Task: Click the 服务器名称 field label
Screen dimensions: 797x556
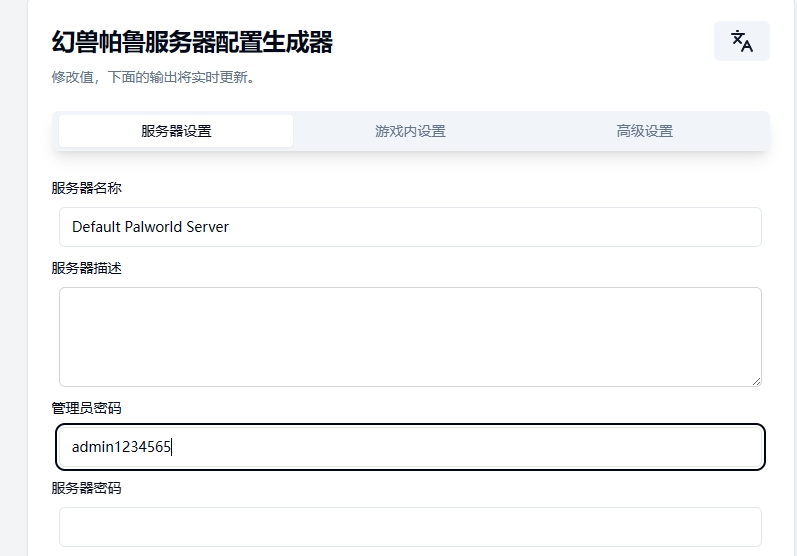Action: [86, 188]
